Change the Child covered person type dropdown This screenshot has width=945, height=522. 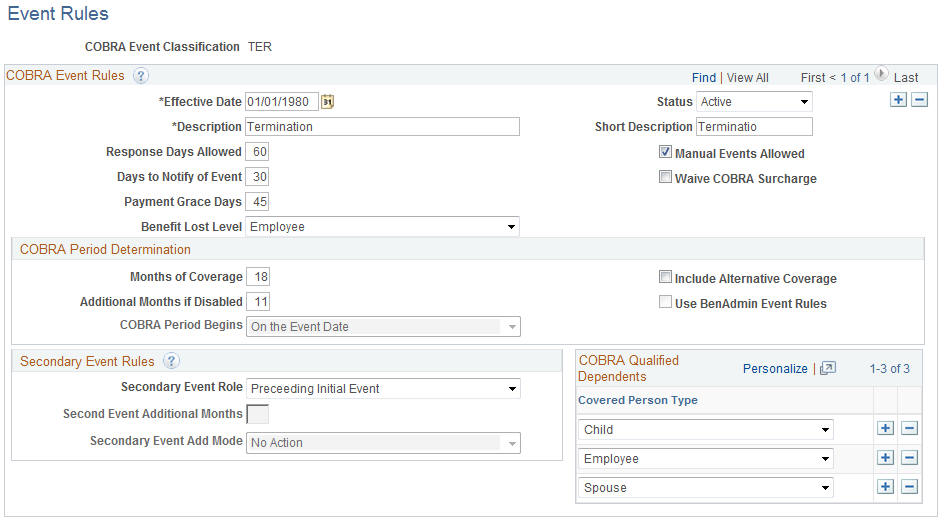(706, 430)
